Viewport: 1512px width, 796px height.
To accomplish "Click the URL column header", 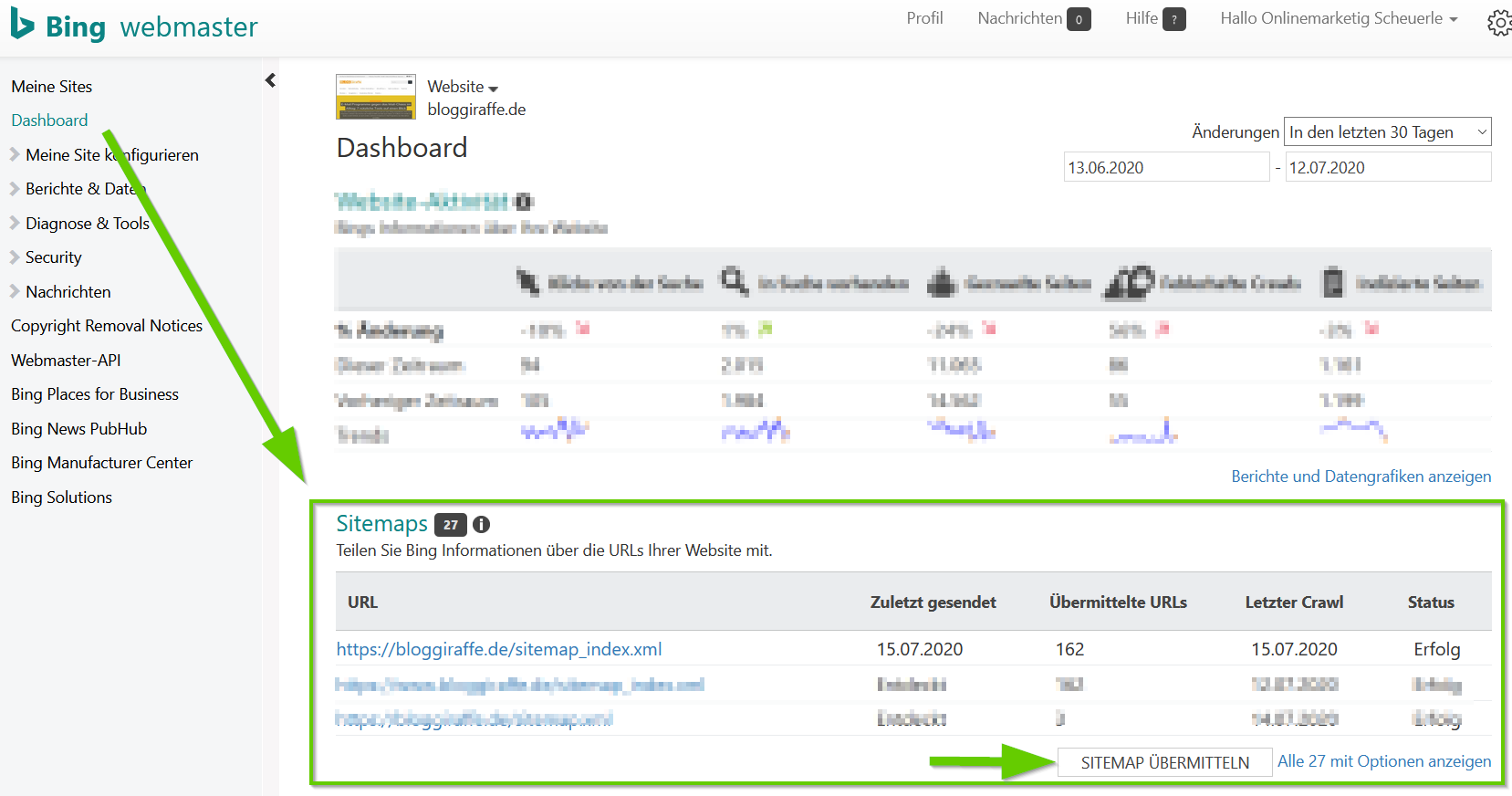I will 362,602.
